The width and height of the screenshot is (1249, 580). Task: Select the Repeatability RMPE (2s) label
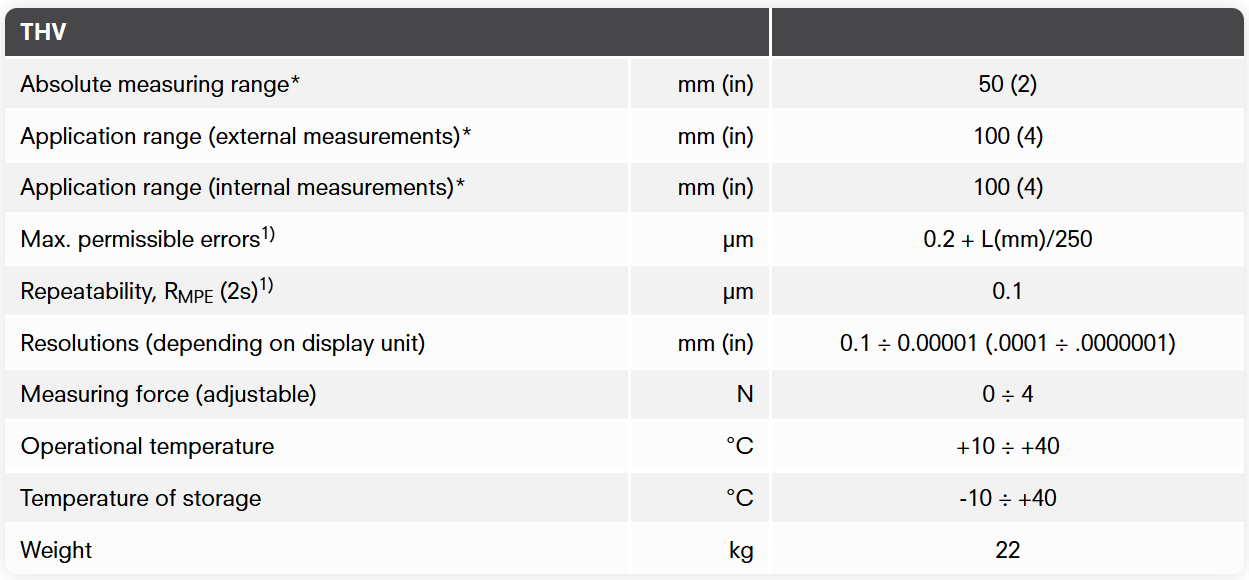147,292
